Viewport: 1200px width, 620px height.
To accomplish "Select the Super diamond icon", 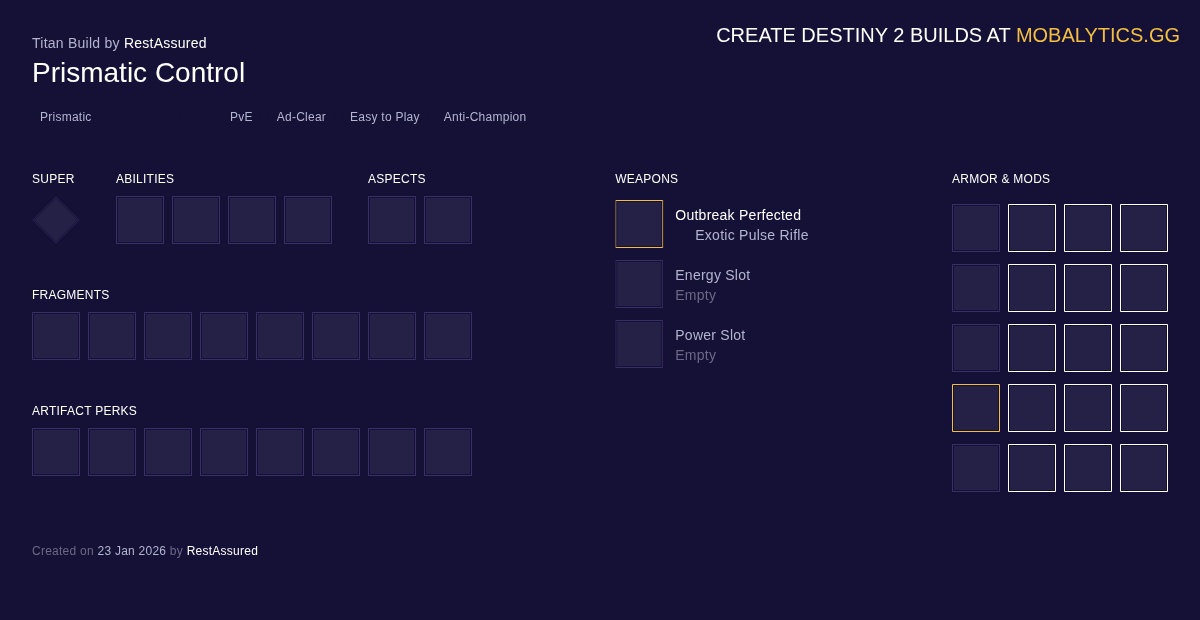I will pyautogui.click(x=55, y=220).
